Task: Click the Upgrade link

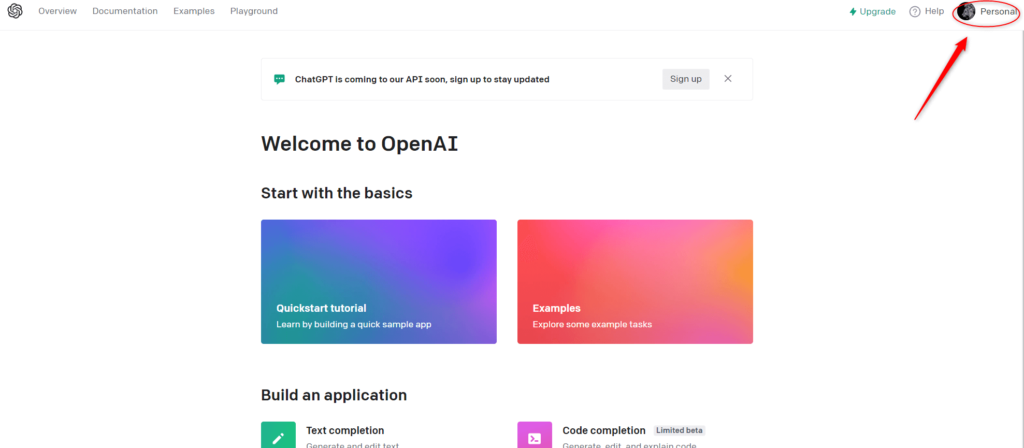Action: 872,12
